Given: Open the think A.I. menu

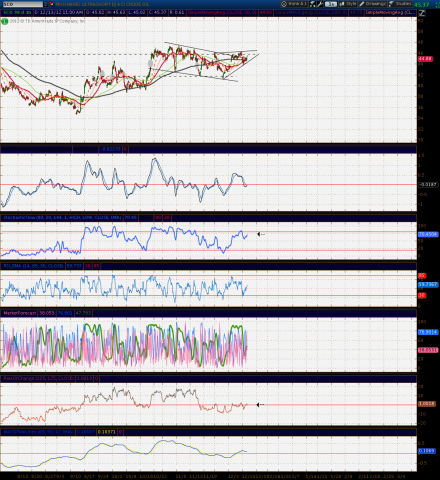Looking at the screenshot, I should click(x=294, y=4).
